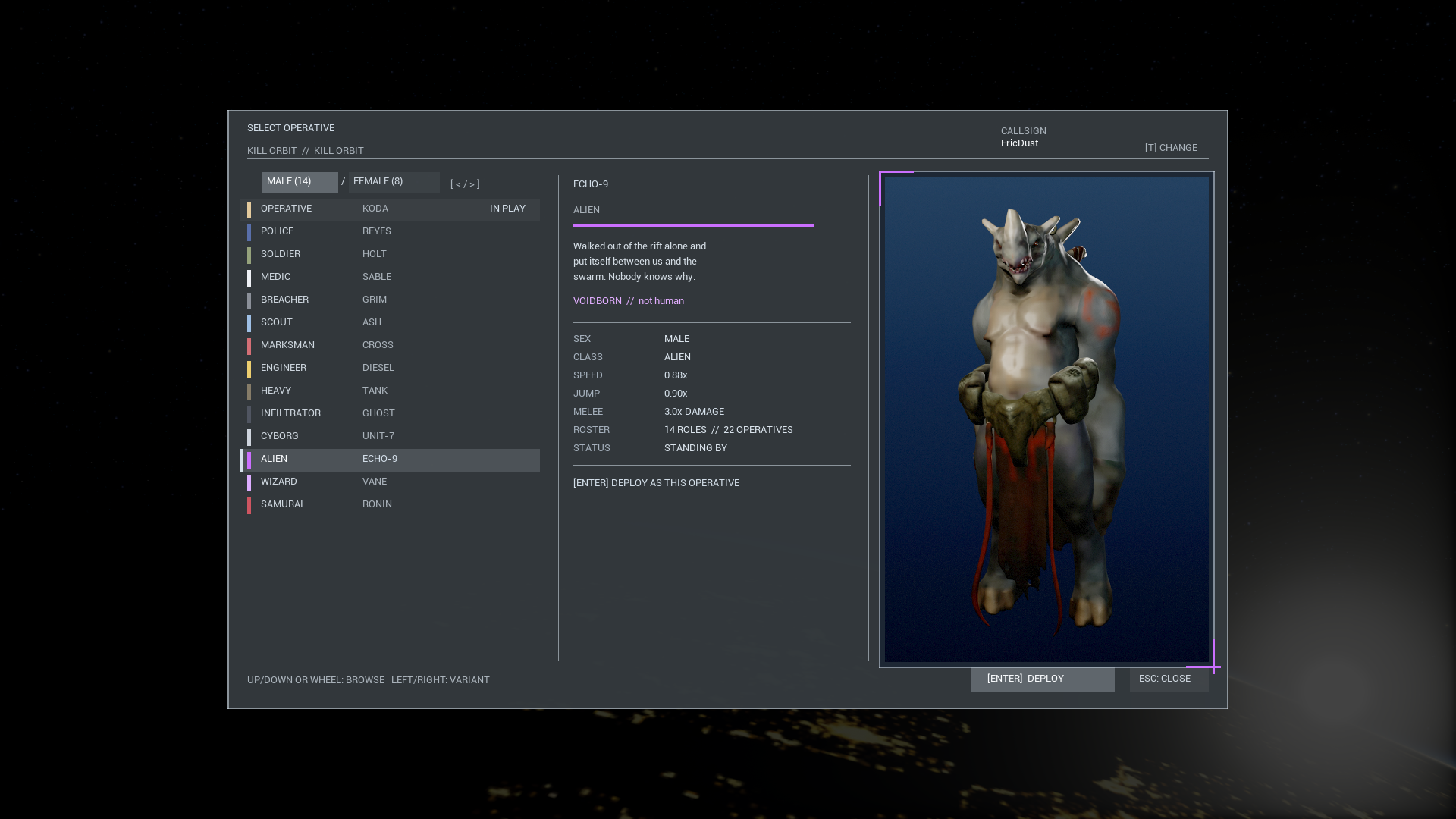Viewport: 1456px width, 819px height.
Task: Click the KILL ORBIT // KILL ORBIT breadcrumb
Action: pyautogui.click(x=306, y=151)
